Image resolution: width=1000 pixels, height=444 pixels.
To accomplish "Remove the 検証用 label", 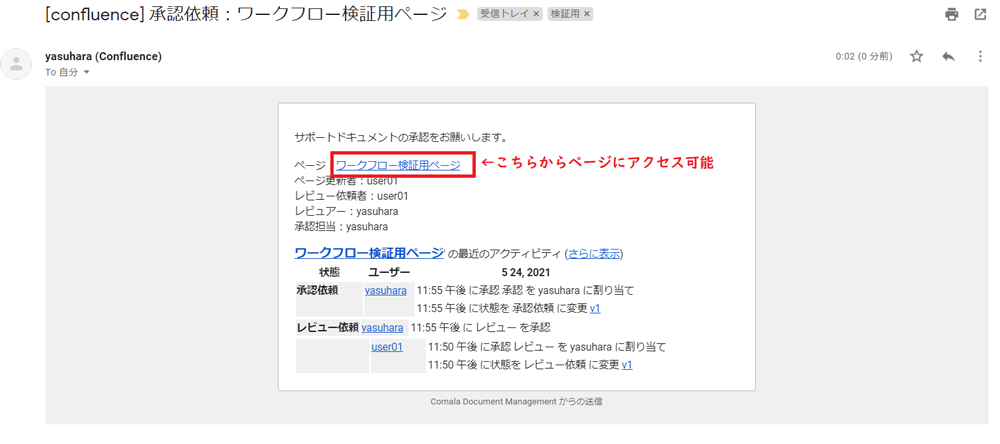I will 586,13.
